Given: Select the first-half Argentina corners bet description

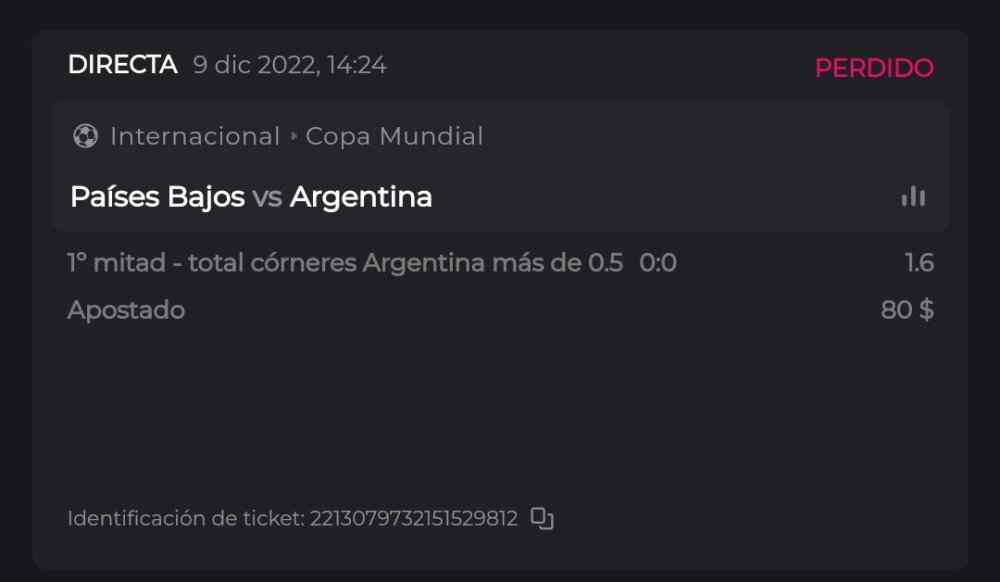Looking at the screenshot, I should (x=345, y=263).
